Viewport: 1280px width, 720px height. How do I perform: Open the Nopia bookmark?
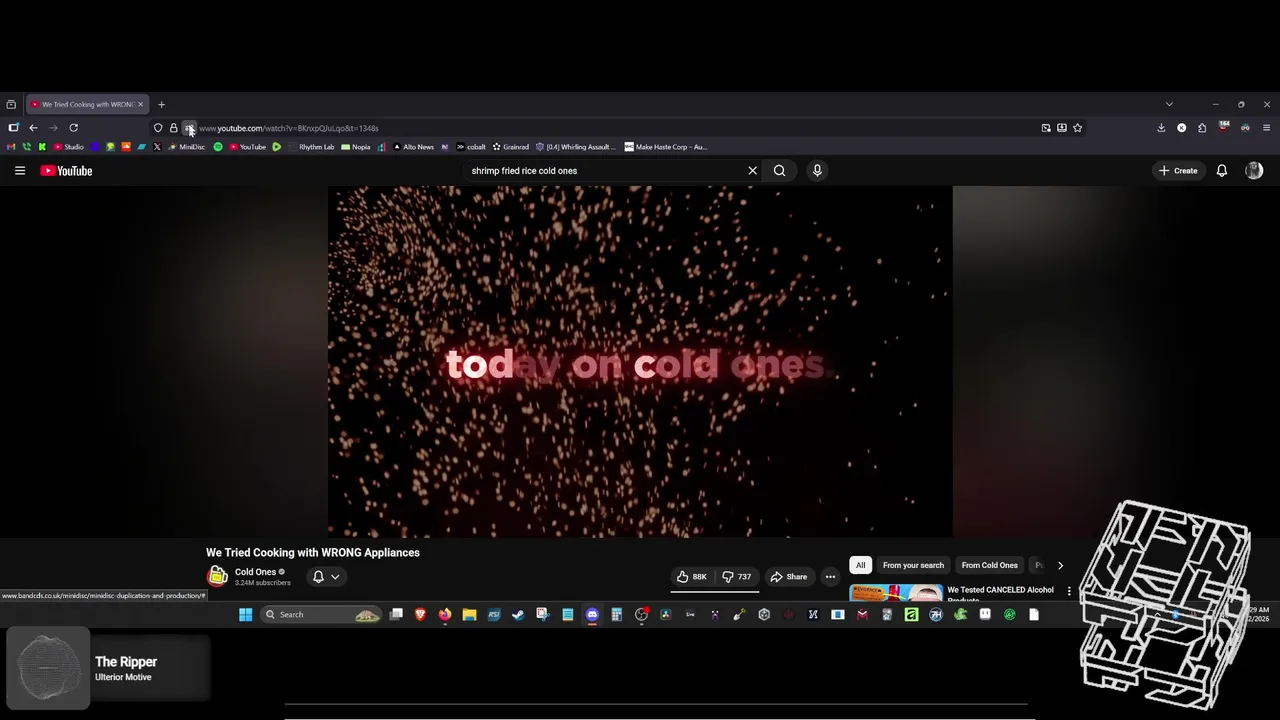point(356,147)
